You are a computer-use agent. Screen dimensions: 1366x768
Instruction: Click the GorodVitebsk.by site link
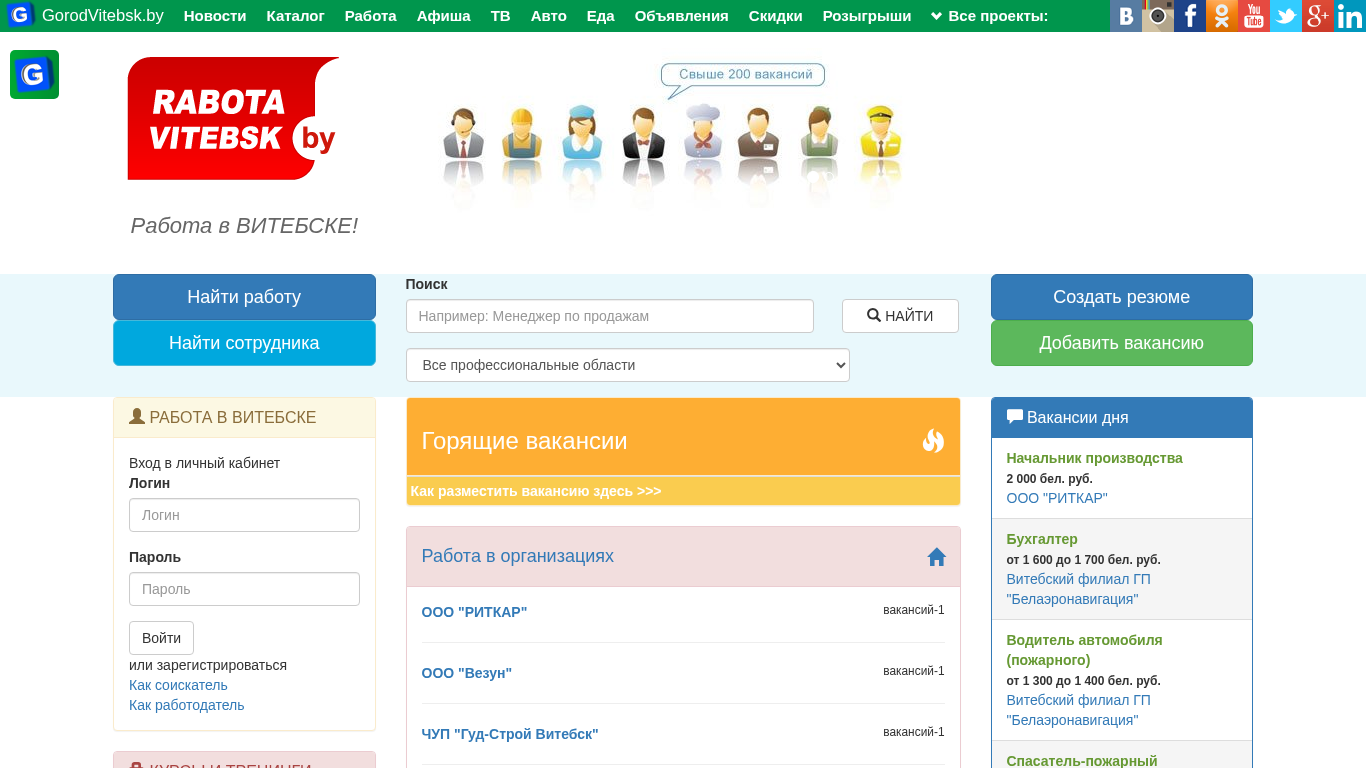103,16
